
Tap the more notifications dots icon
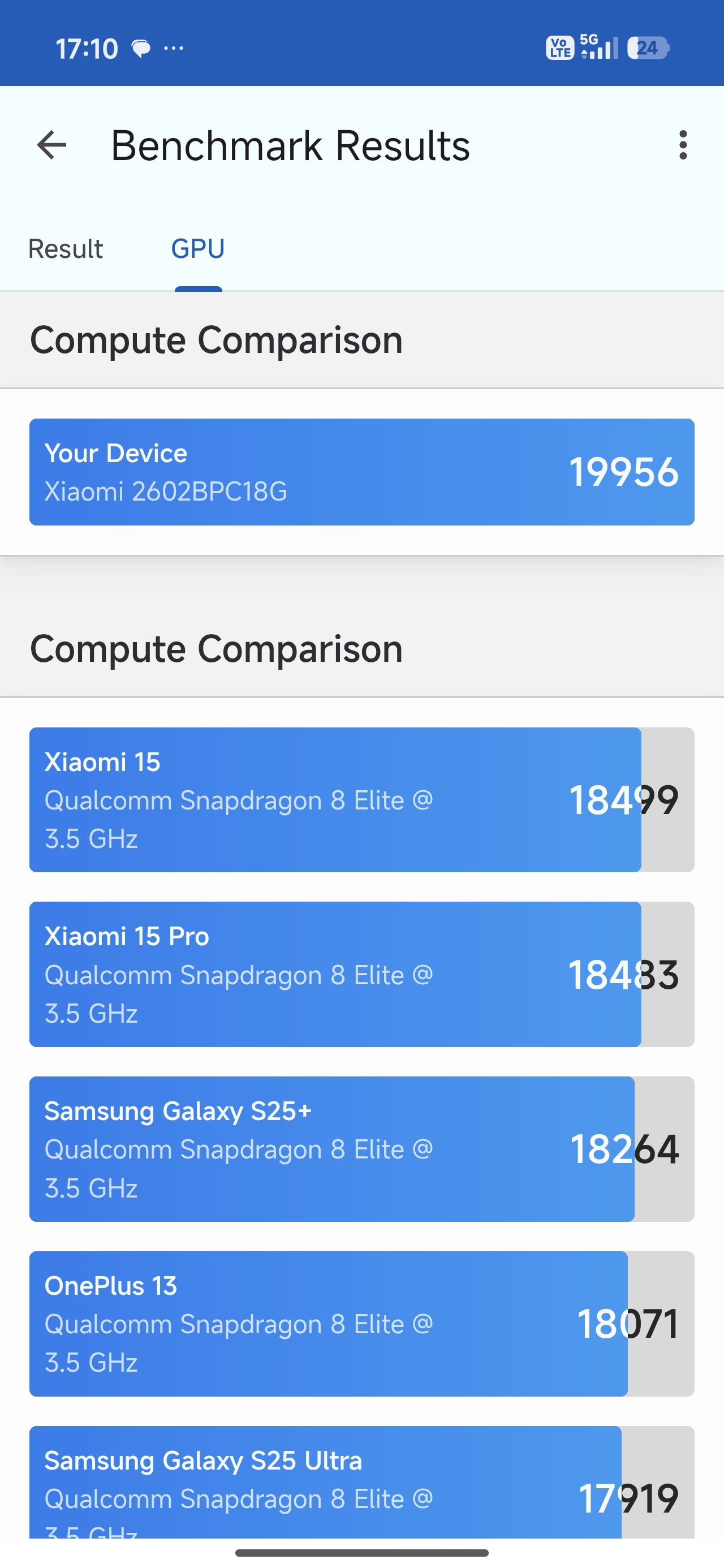pos(174,49)
